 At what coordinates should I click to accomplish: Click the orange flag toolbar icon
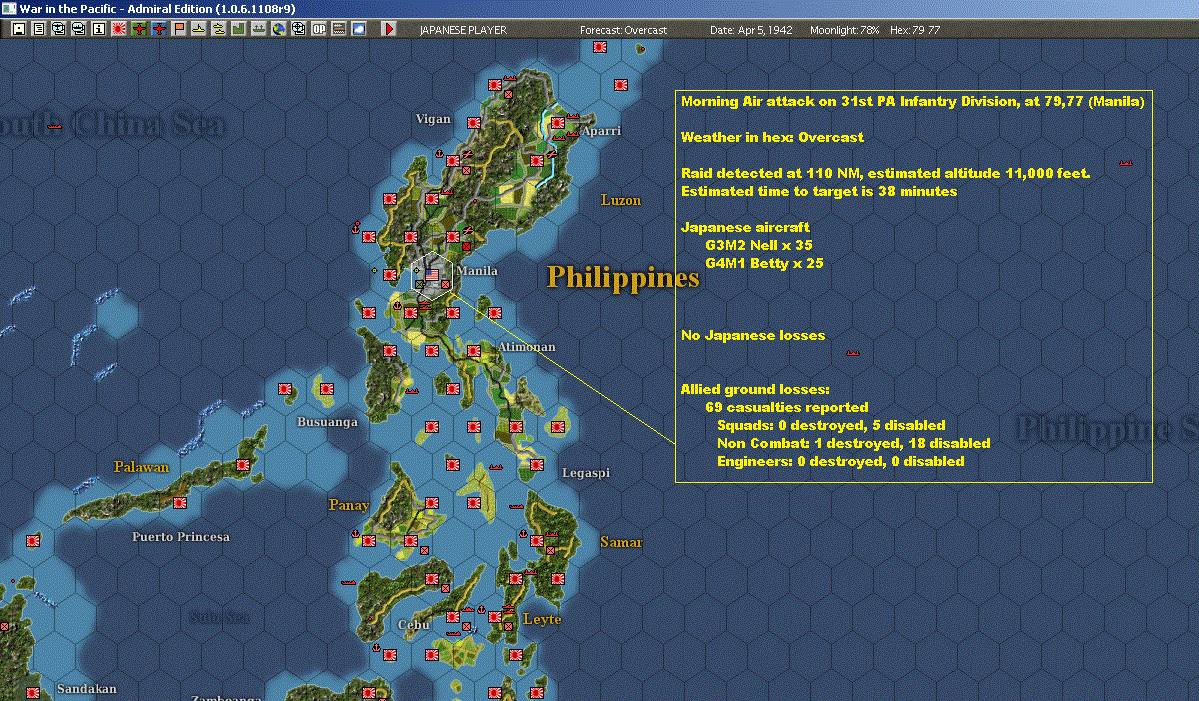pyautogui.click(x=178, y=29)
